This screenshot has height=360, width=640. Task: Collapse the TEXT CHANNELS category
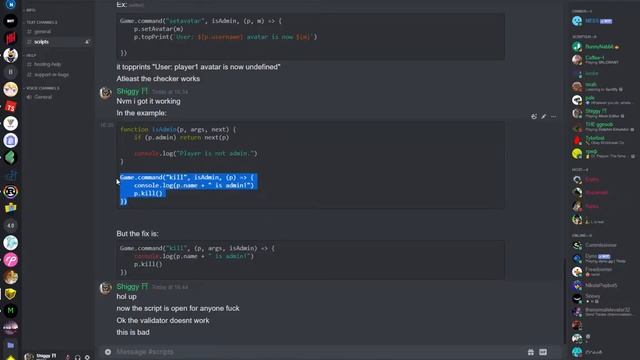coord(42,22)
